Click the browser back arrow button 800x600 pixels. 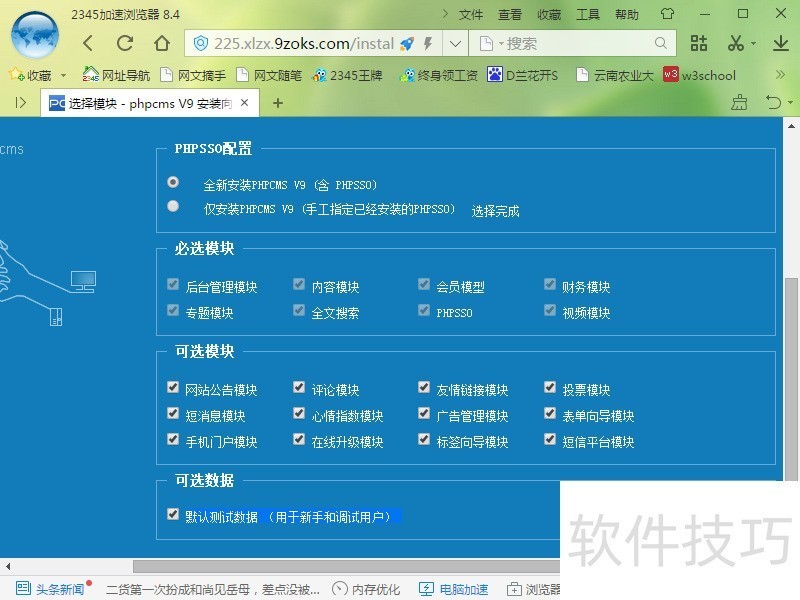click(88, 43)
